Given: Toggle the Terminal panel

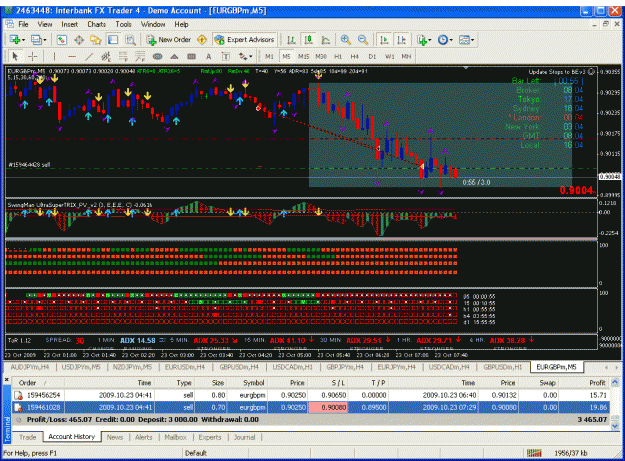Looking at the screenshot, I should (113, 40).
